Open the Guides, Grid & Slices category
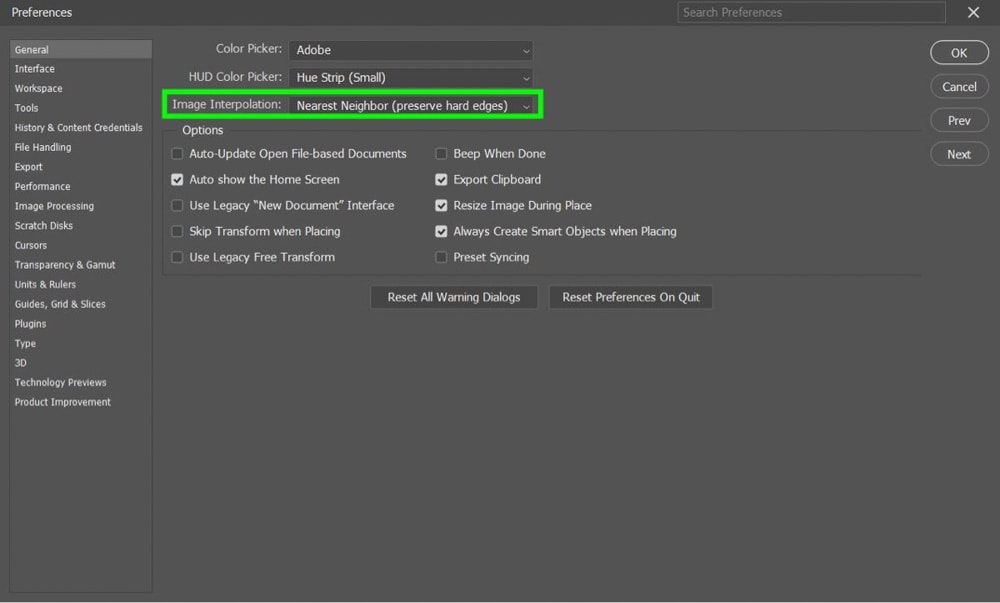 [60, 304]
